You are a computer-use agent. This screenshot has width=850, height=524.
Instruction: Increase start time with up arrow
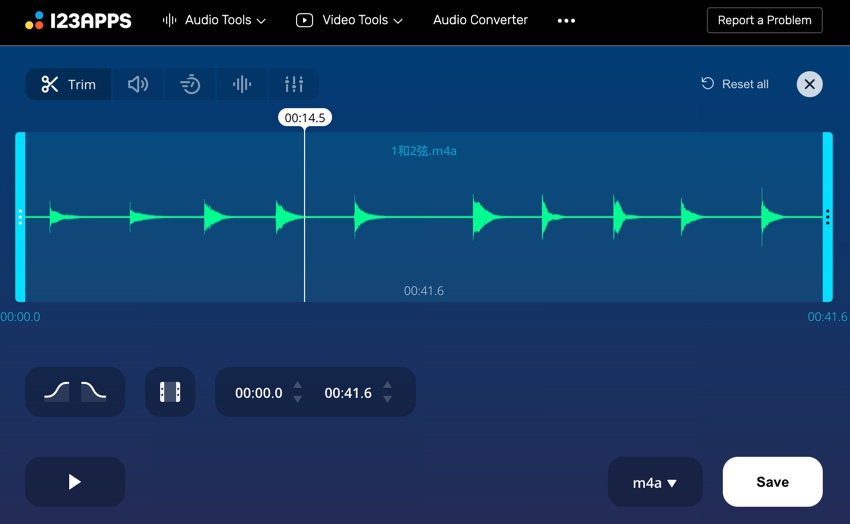[x=298, y=385]
